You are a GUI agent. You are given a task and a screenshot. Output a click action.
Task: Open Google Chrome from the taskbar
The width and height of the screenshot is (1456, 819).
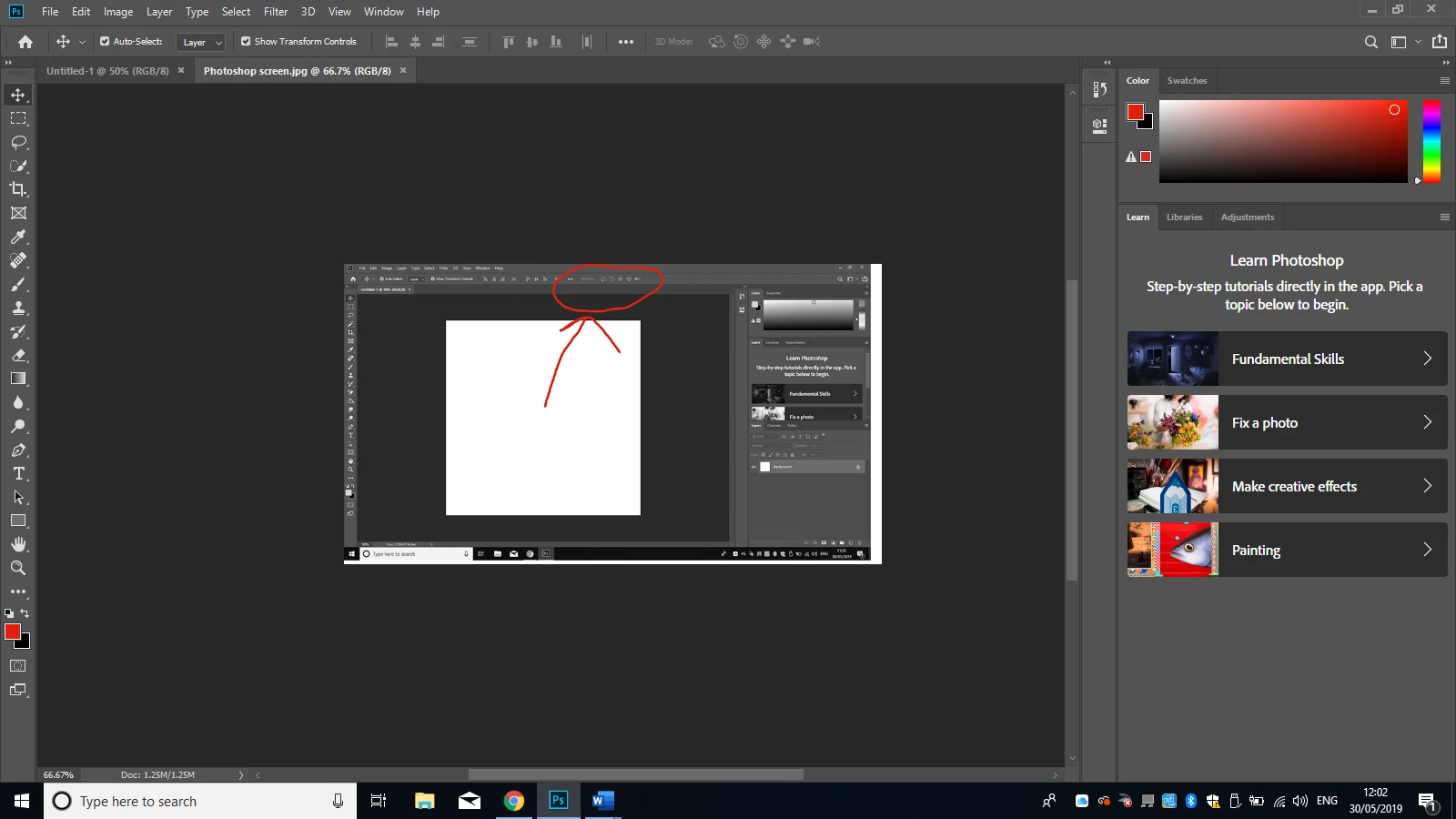tap(514, 801)
